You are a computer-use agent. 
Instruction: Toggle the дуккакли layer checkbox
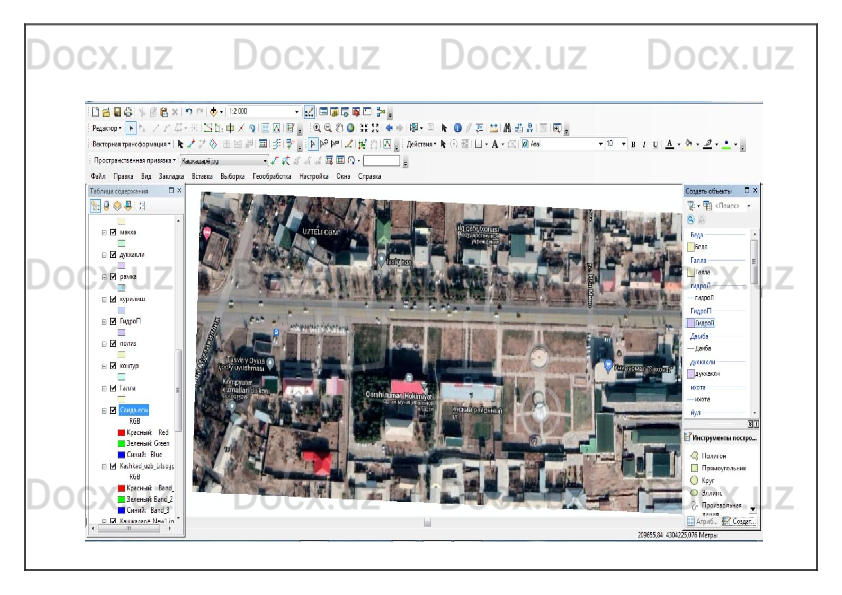113,254
